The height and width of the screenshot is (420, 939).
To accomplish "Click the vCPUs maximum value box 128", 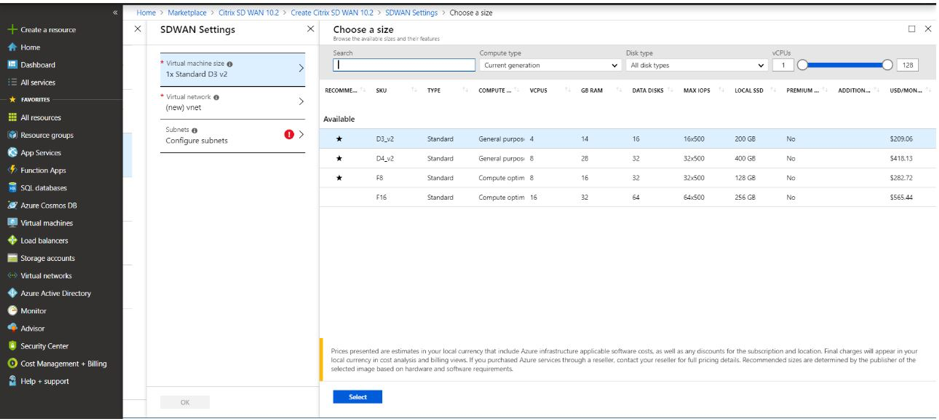I will [908, 65].
